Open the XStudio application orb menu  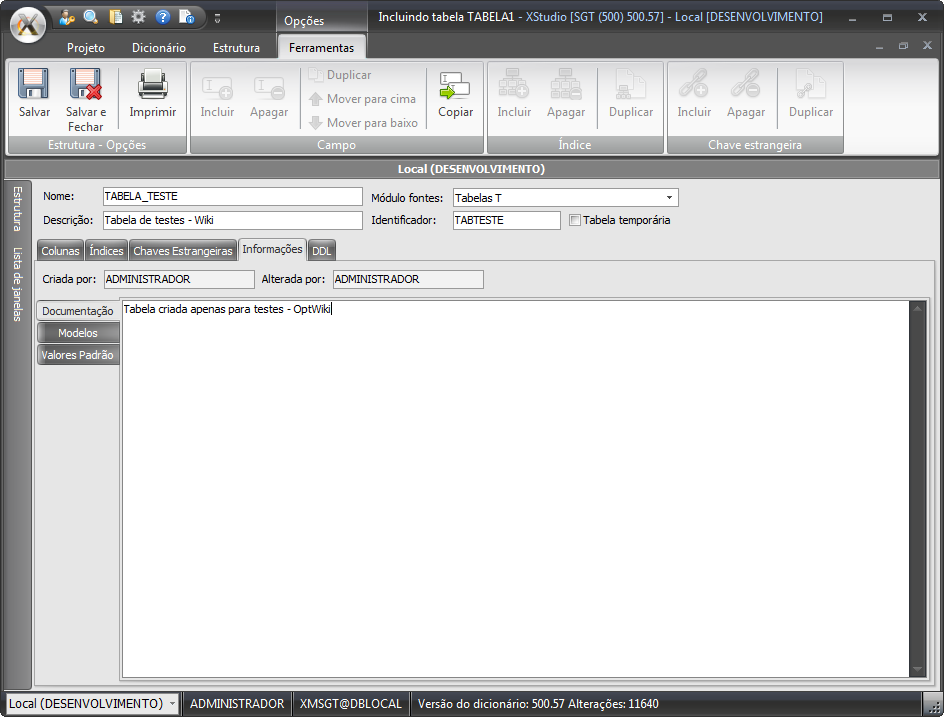point(28,25)
